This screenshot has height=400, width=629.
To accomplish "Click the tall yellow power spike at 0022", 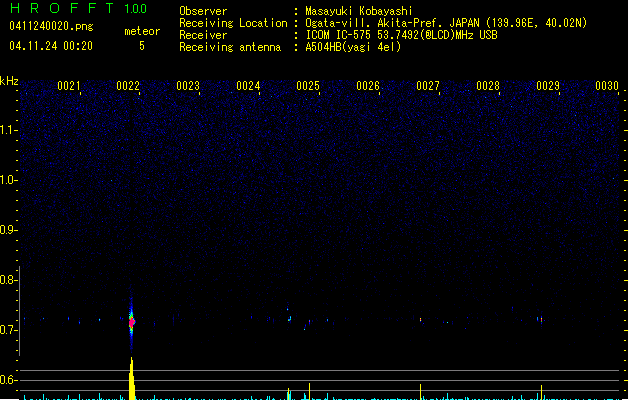I will 132,378.
